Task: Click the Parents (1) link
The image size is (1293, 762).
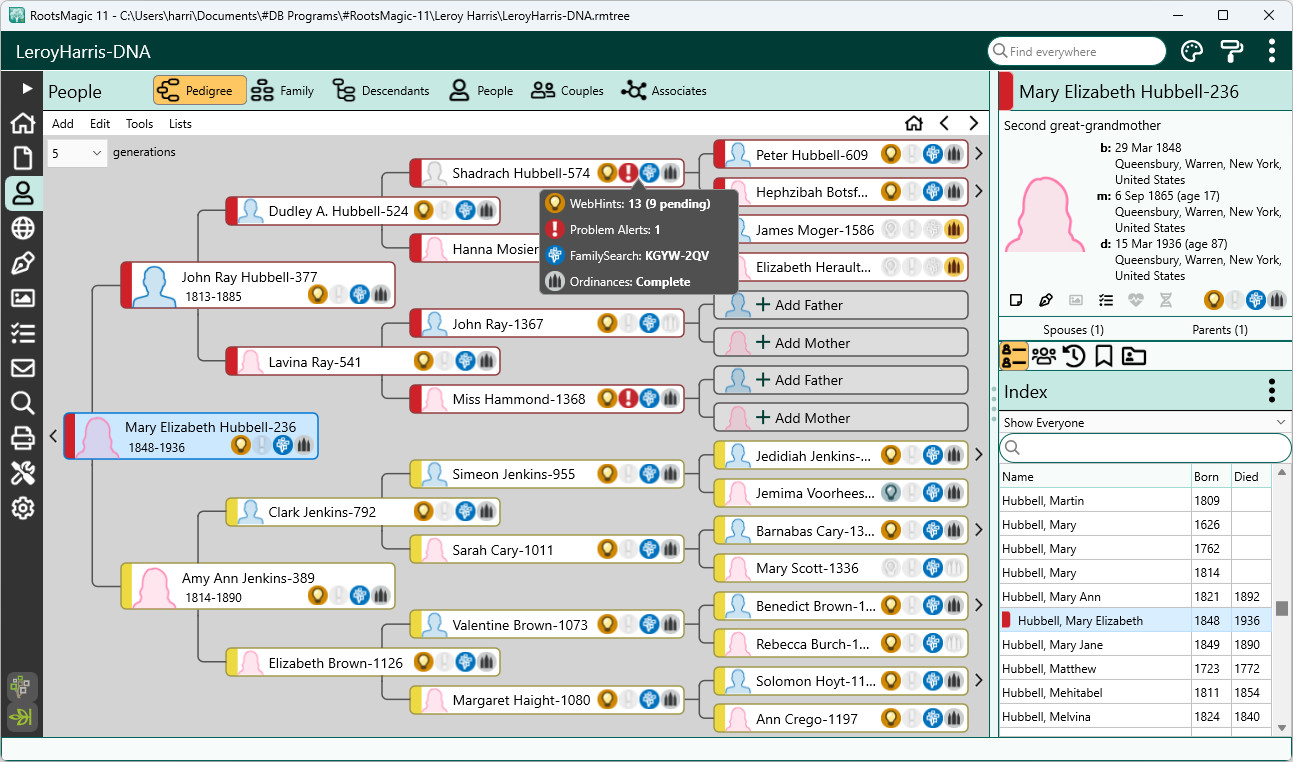Action: point(1219,330)
